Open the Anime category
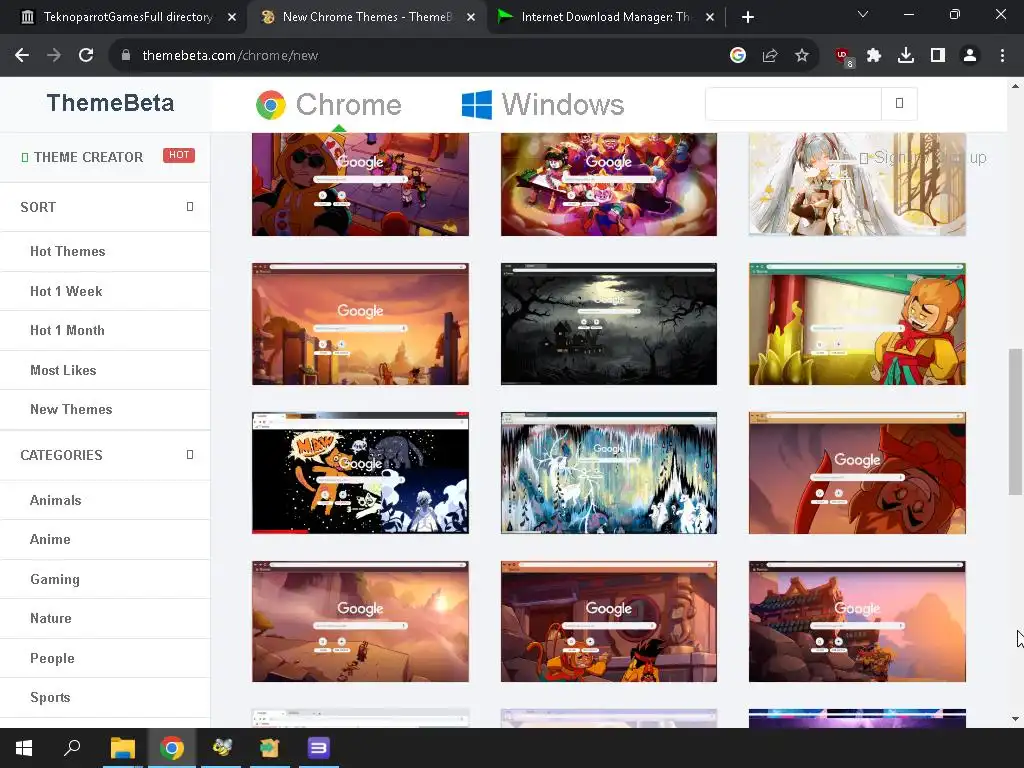The image size is (1024, 768). tap(50, 539)
